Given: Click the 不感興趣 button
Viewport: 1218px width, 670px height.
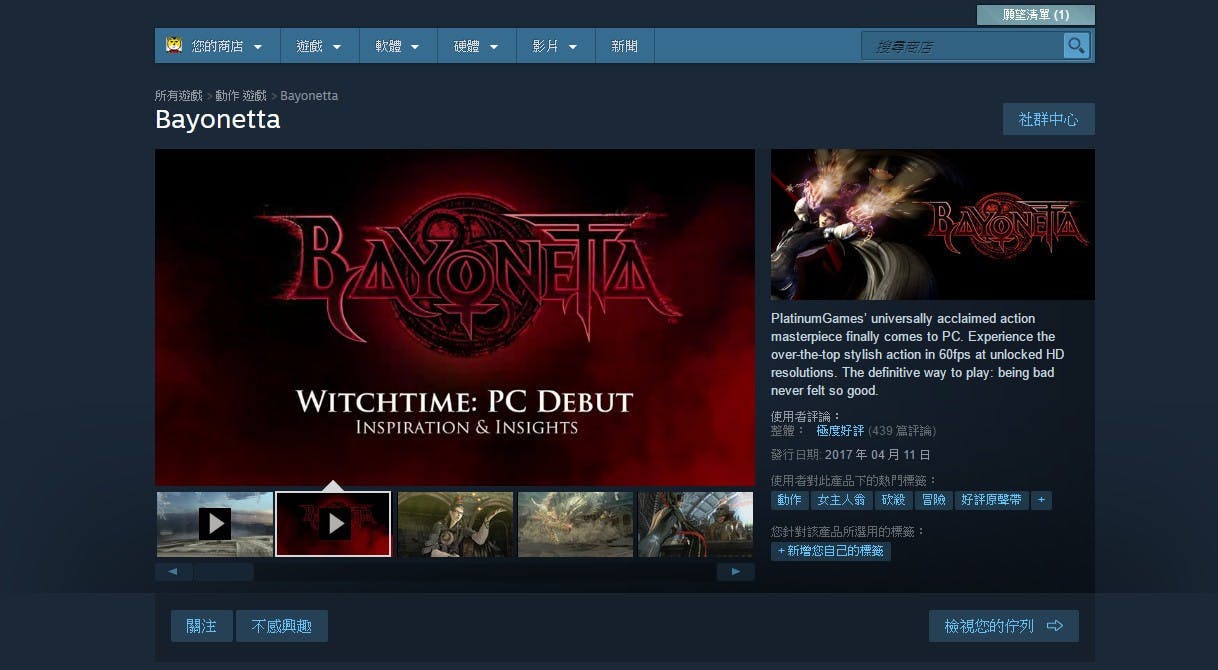Looking at the screenshot, I should [281, 626].
